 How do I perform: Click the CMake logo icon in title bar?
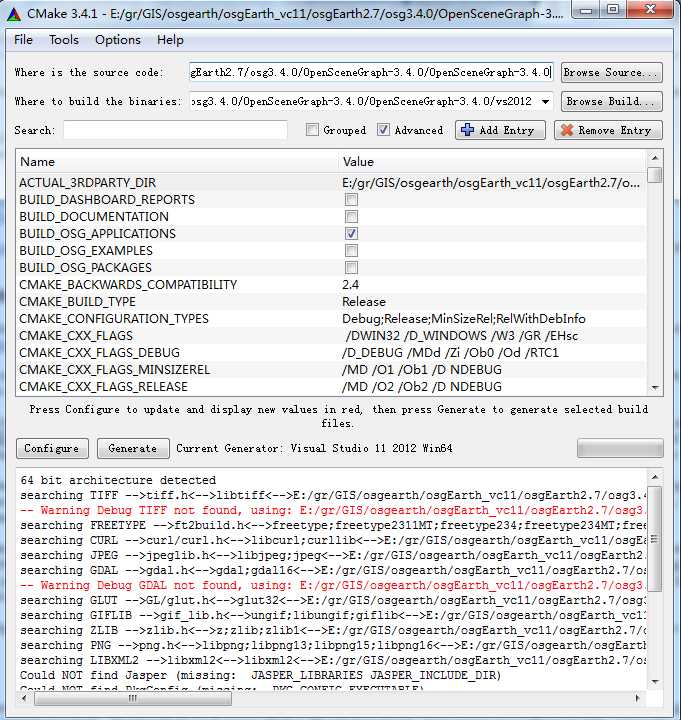tap(14, 14)
